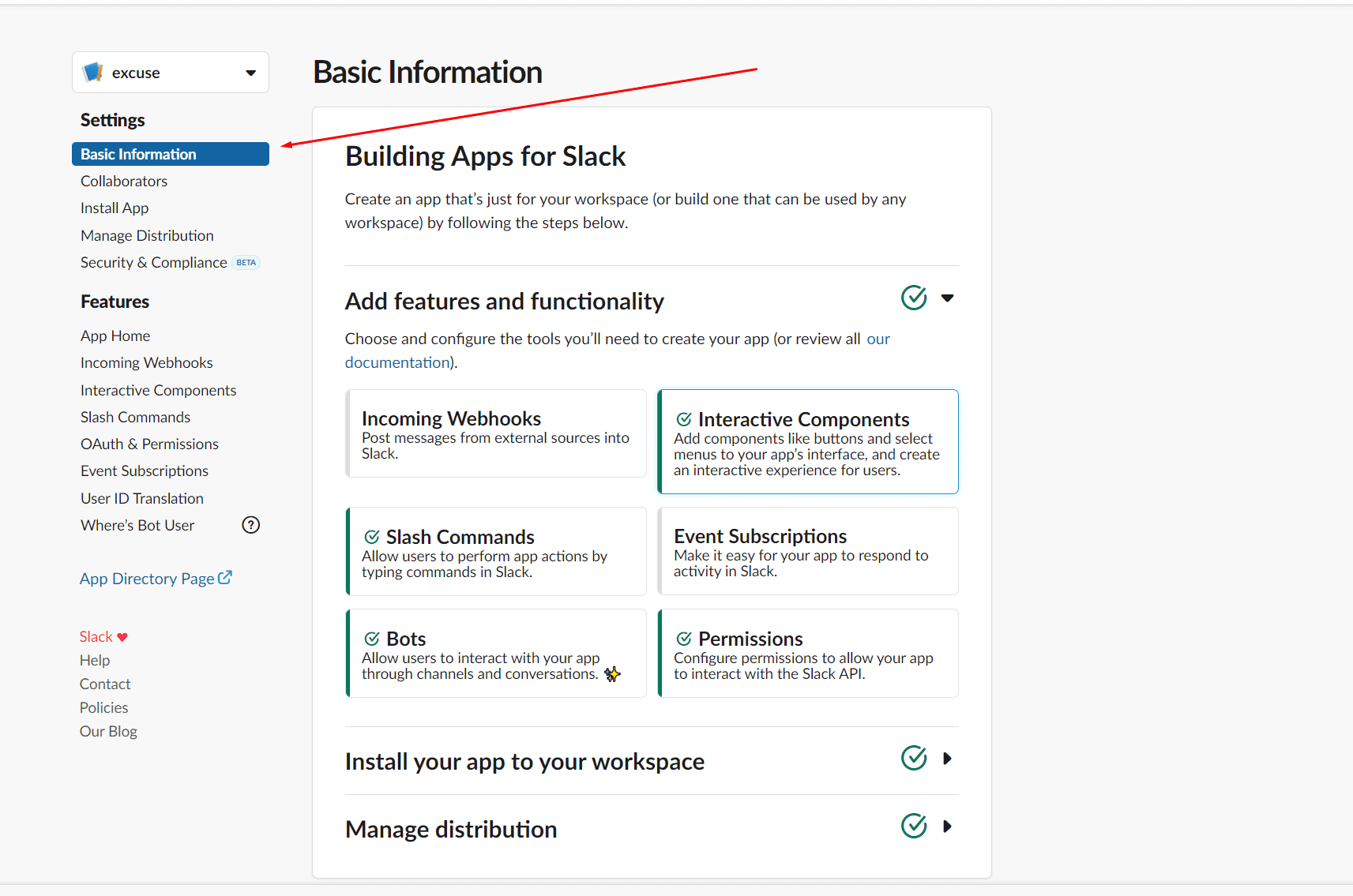
Task: Click the checkmark icon for Add features and functionality
Action: click(x=914, y=298)
